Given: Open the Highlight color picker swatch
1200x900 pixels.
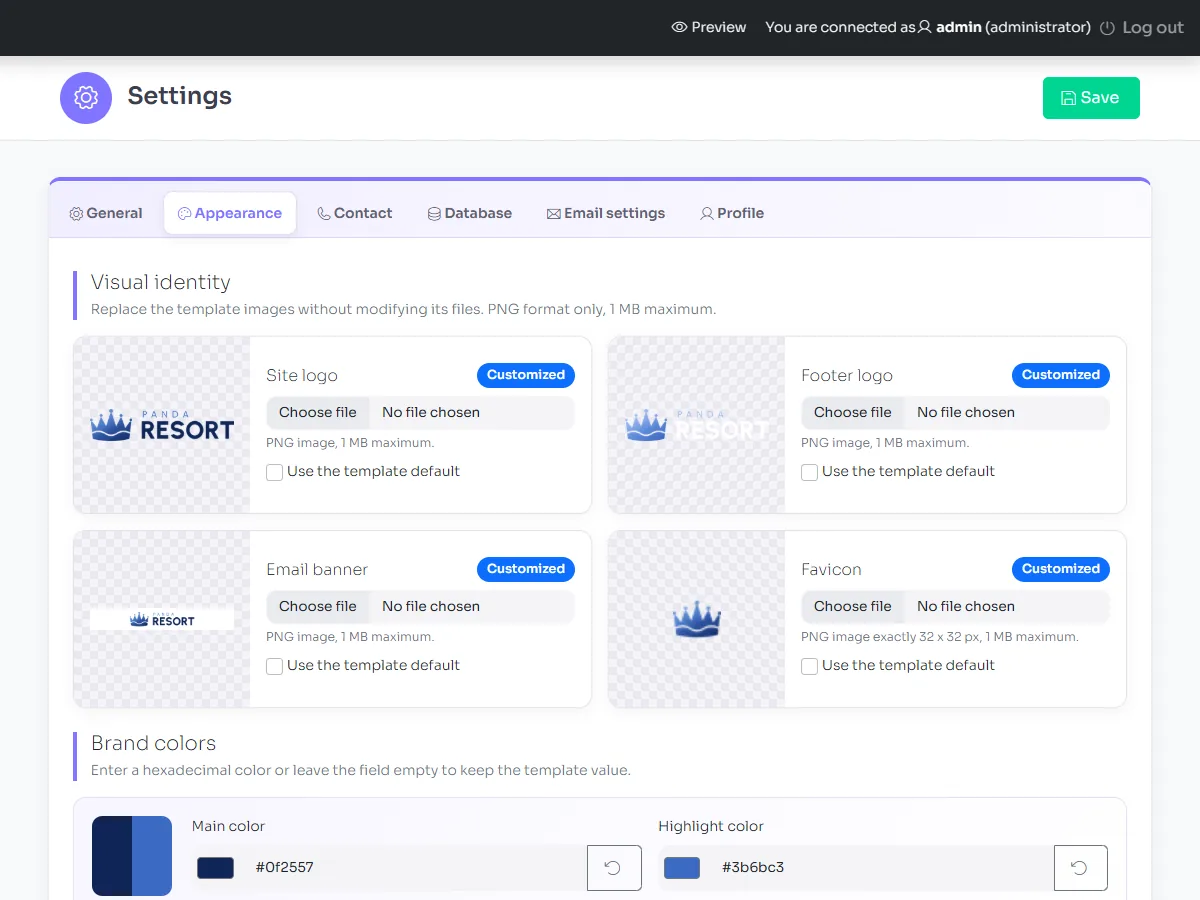Looking at the screenshot, I should (682, 868).
